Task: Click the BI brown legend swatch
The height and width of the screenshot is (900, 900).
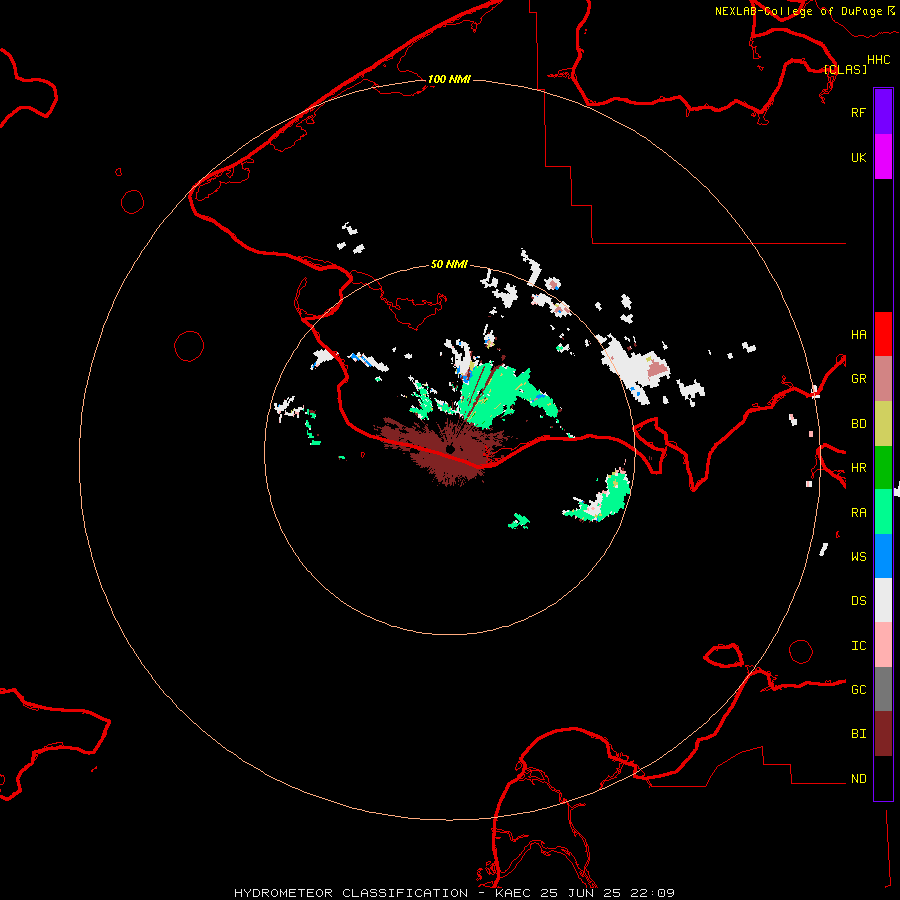Action: click(x=883, y=734)
